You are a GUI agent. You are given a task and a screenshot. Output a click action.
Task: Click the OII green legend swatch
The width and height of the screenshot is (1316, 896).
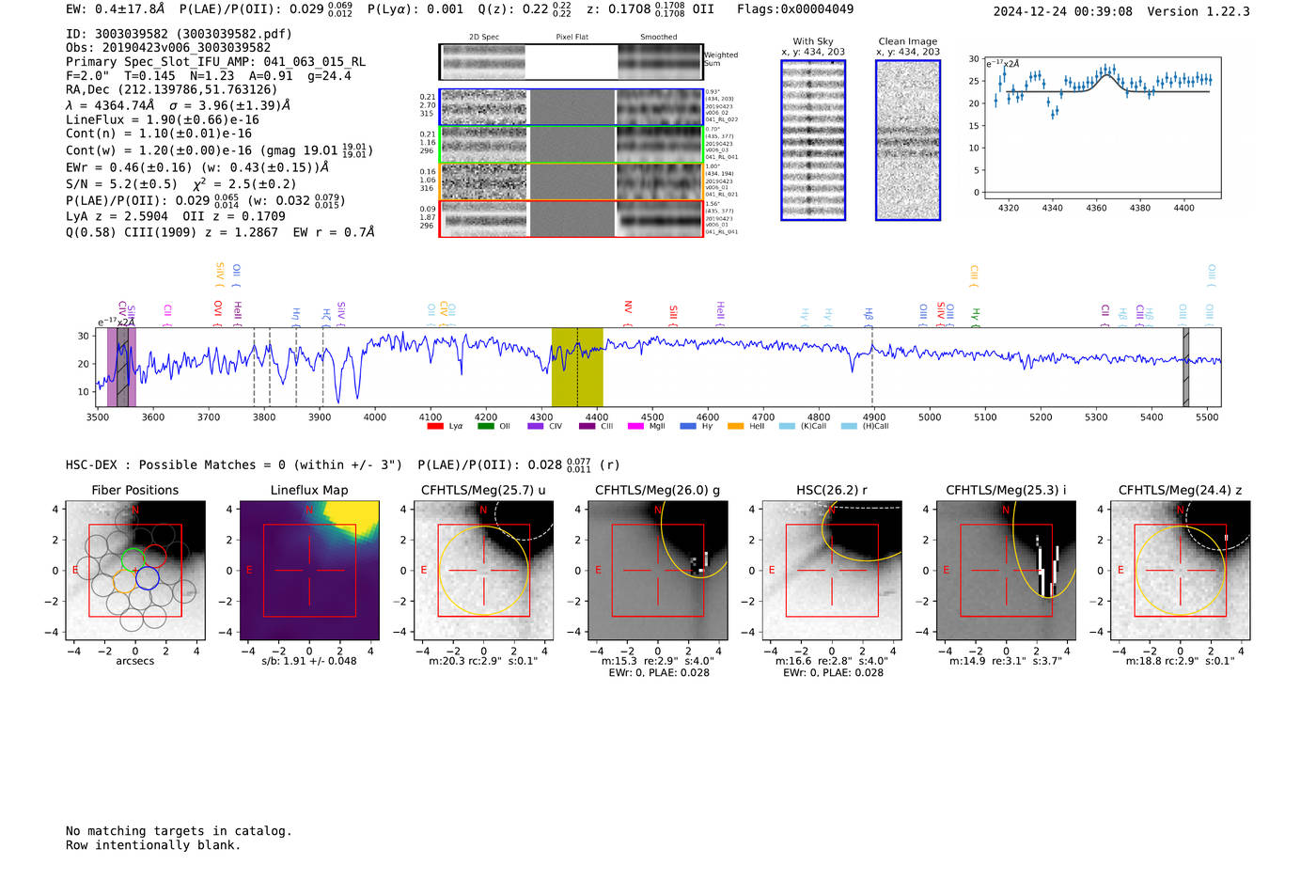click(486, 426)
